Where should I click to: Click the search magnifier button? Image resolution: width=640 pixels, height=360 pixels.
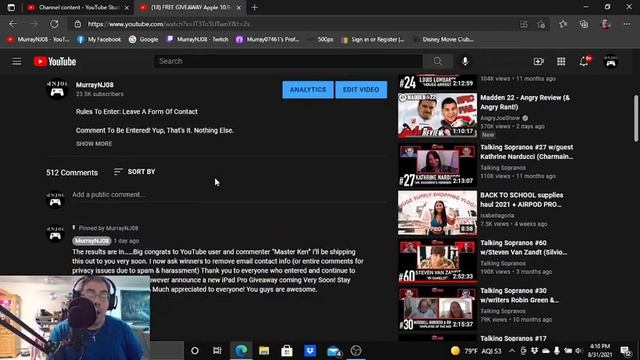(x=438, y=61)
